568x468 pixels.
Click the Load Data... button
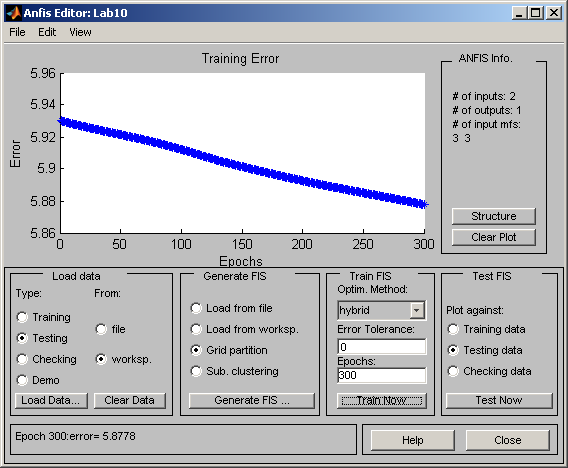coord(51,401)
